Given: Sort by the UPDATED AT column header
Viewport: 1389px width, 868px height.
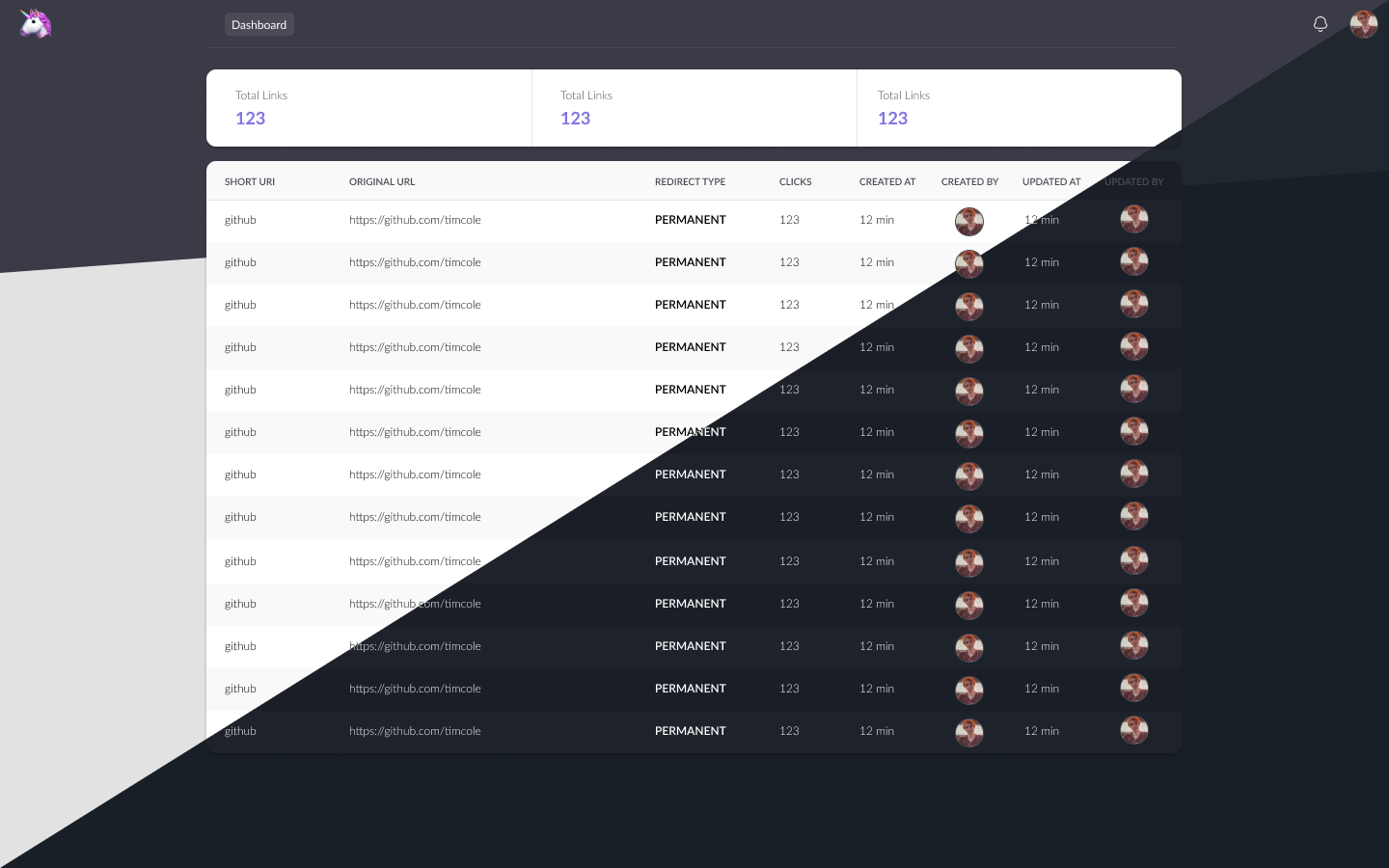Looking at the screenshot, I should [1051, 181].
